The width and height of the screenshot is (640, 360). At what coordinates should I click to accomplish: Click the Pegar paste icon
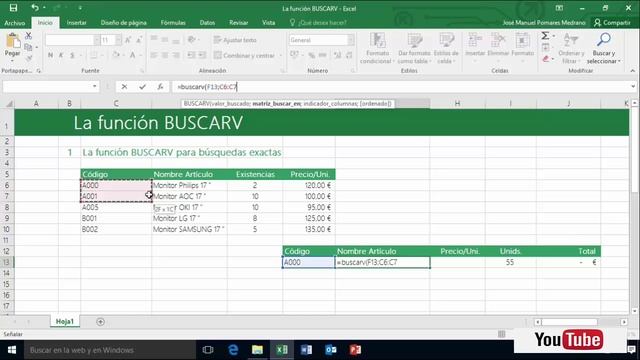click(x=13, y=41)
